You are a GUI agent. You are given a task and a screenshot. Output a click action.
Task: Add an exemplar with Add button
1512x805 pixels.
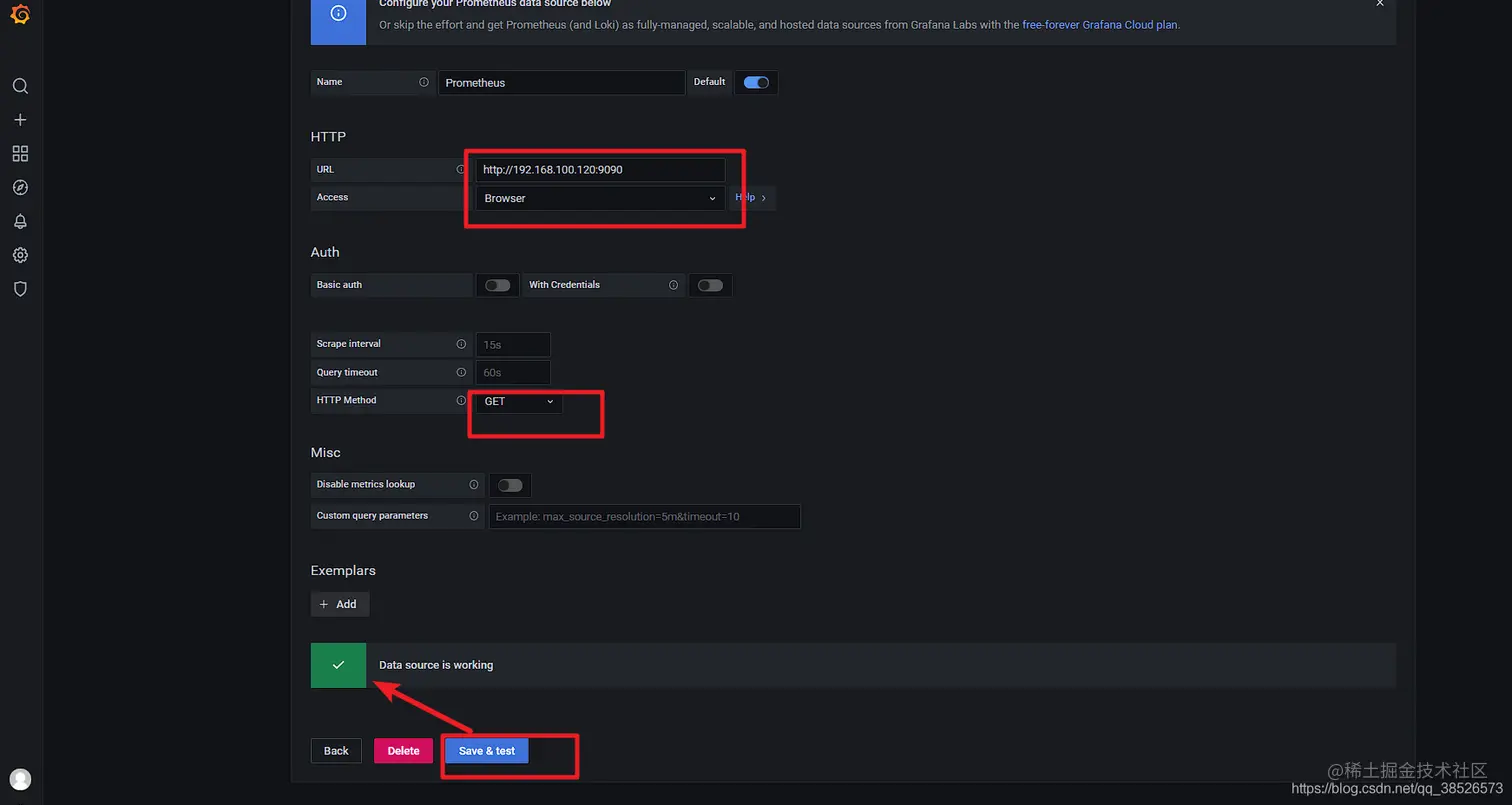point(340,604)
